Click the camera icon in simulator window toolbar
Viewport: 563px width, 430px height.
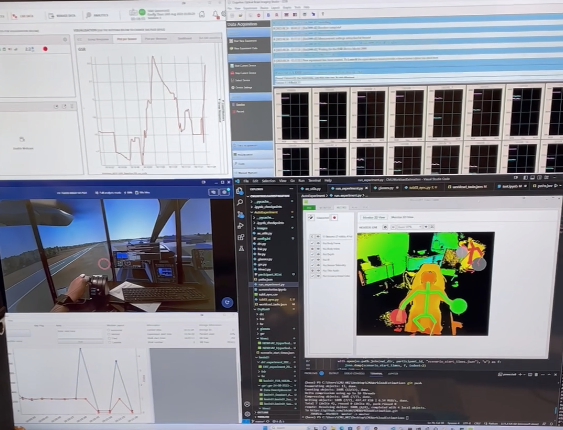[x=213, y=192]
